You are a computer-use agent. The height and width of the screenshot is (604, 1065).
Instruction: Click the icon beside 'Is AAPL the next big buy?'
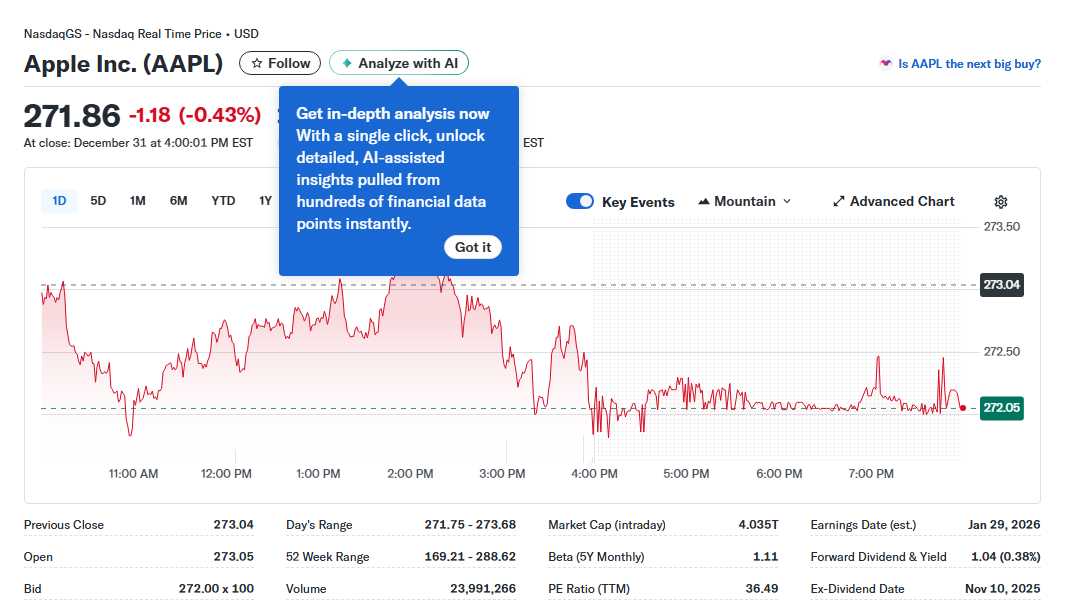click(885, 63)
